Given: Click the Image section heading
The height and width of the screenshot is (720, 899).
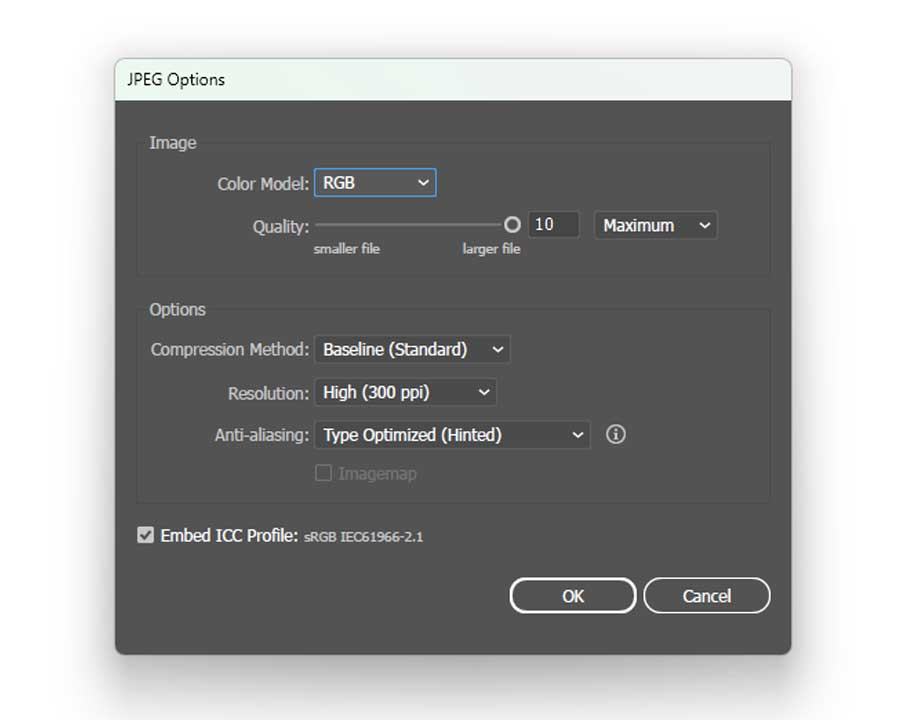Looking at the screenshot, I should (173, 143).
